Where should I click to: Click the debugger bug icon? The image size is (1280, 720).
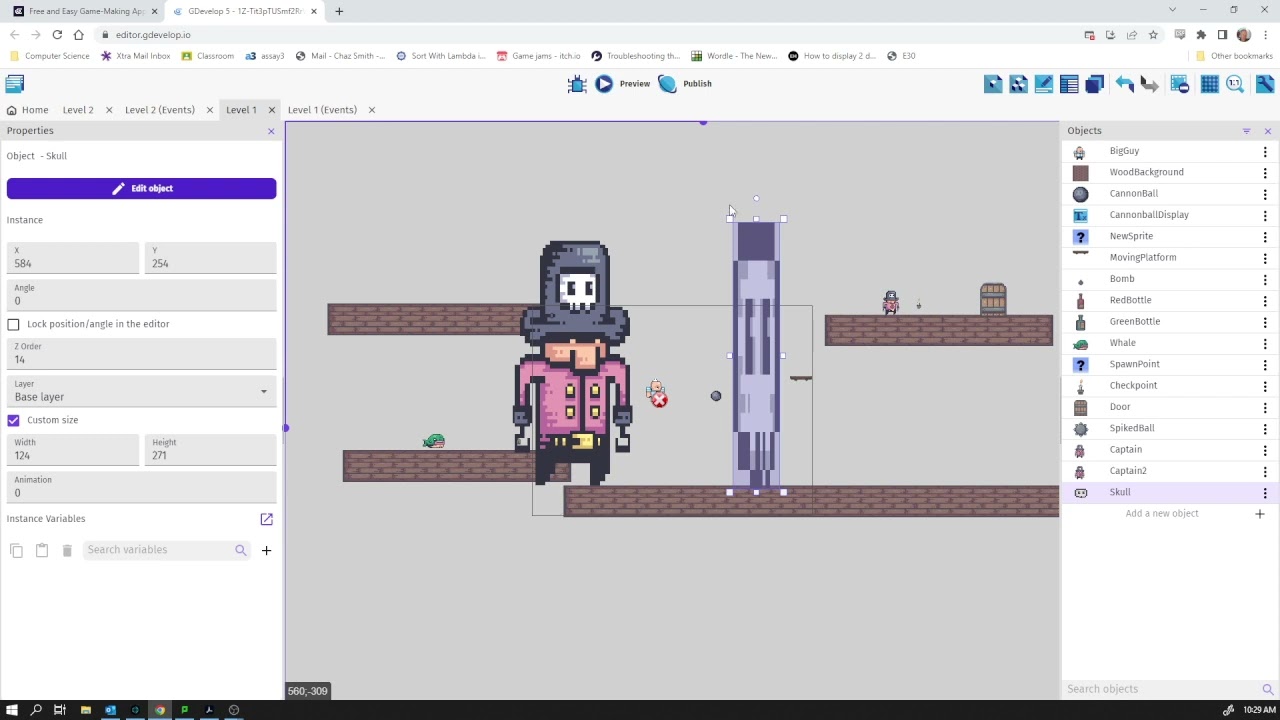pyautogui.click(x=577, y=84)
